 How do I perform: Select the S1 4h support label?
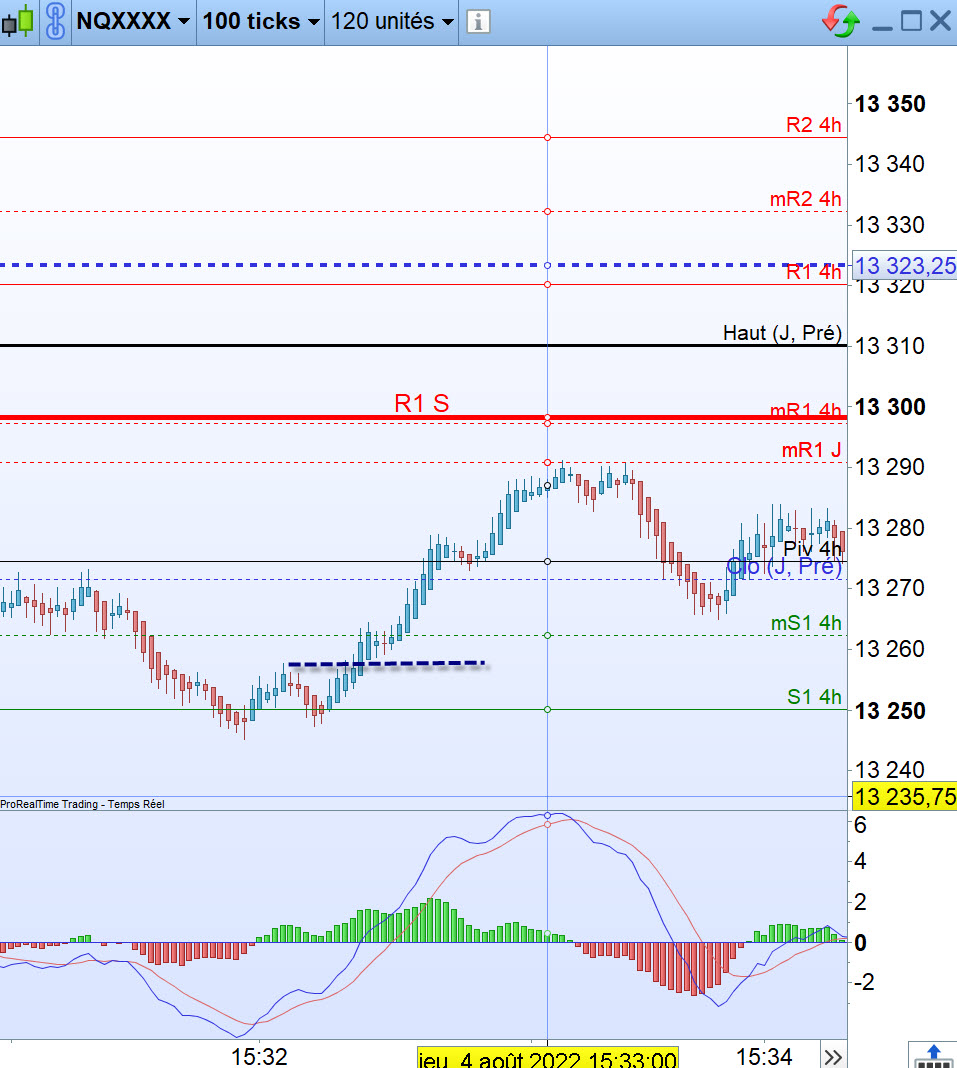coord(814,697)
